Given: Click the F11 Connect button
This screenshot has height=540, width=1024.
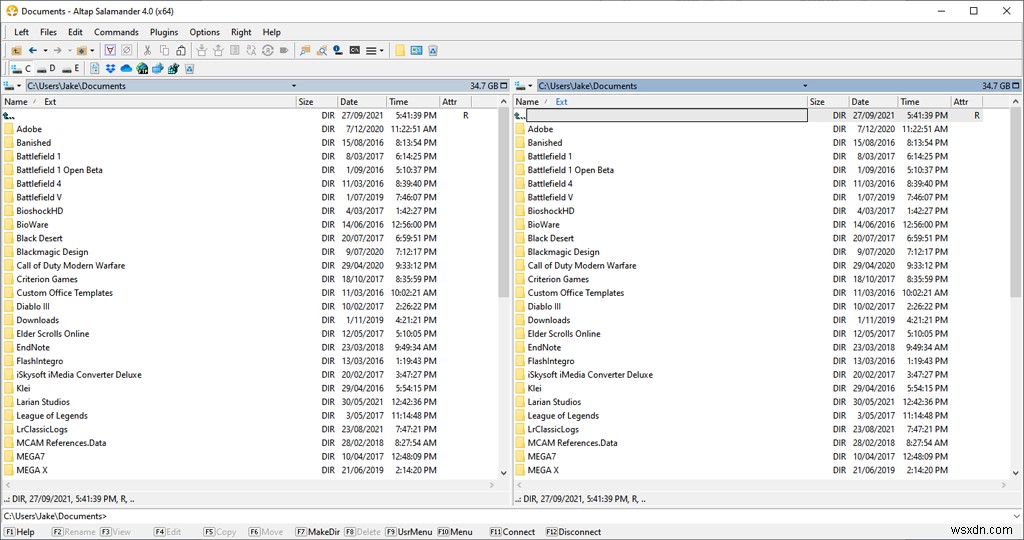Looking at the screenshot, I should pos(513,532).
